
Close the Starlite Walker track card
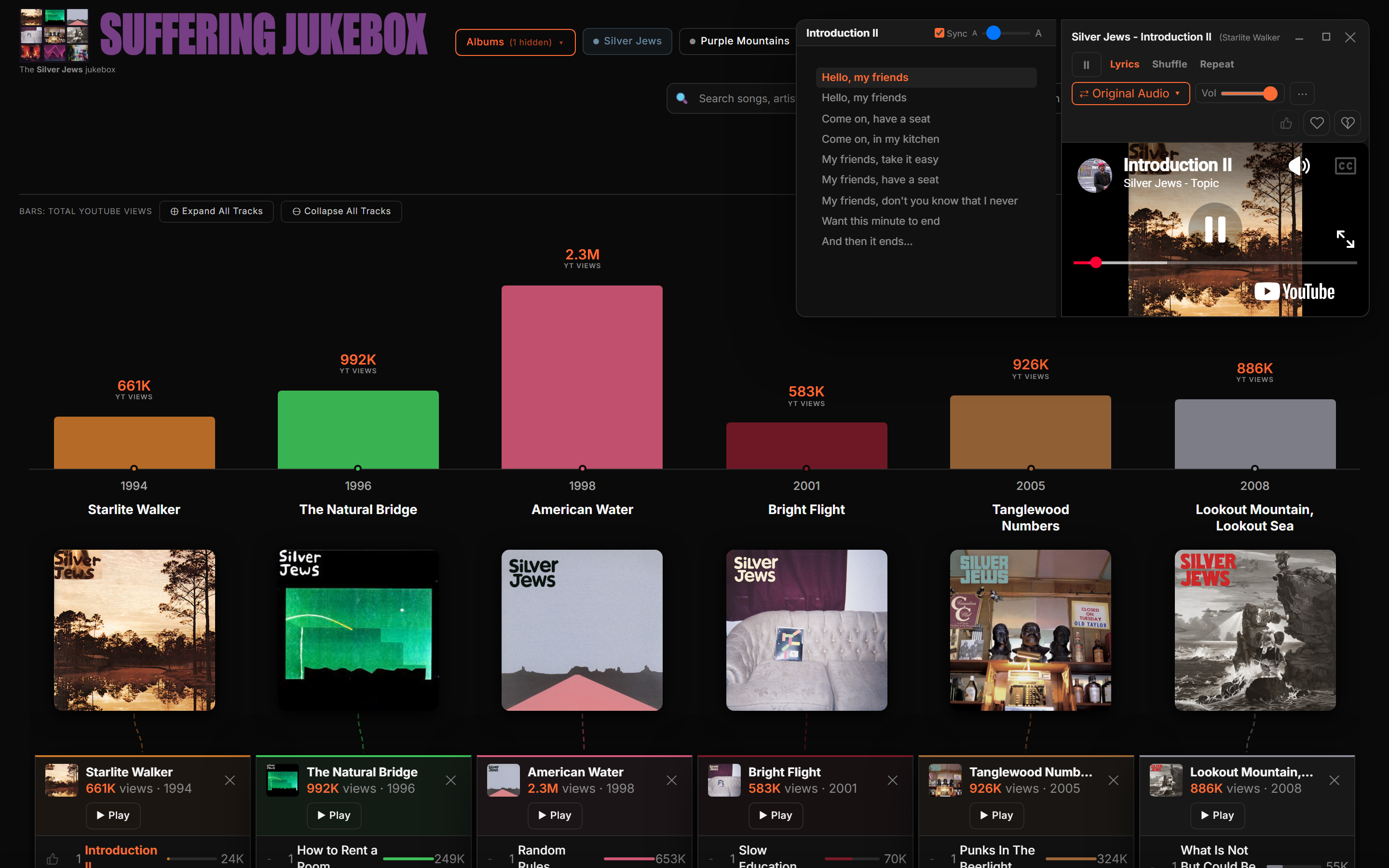(x=230, y=780)
